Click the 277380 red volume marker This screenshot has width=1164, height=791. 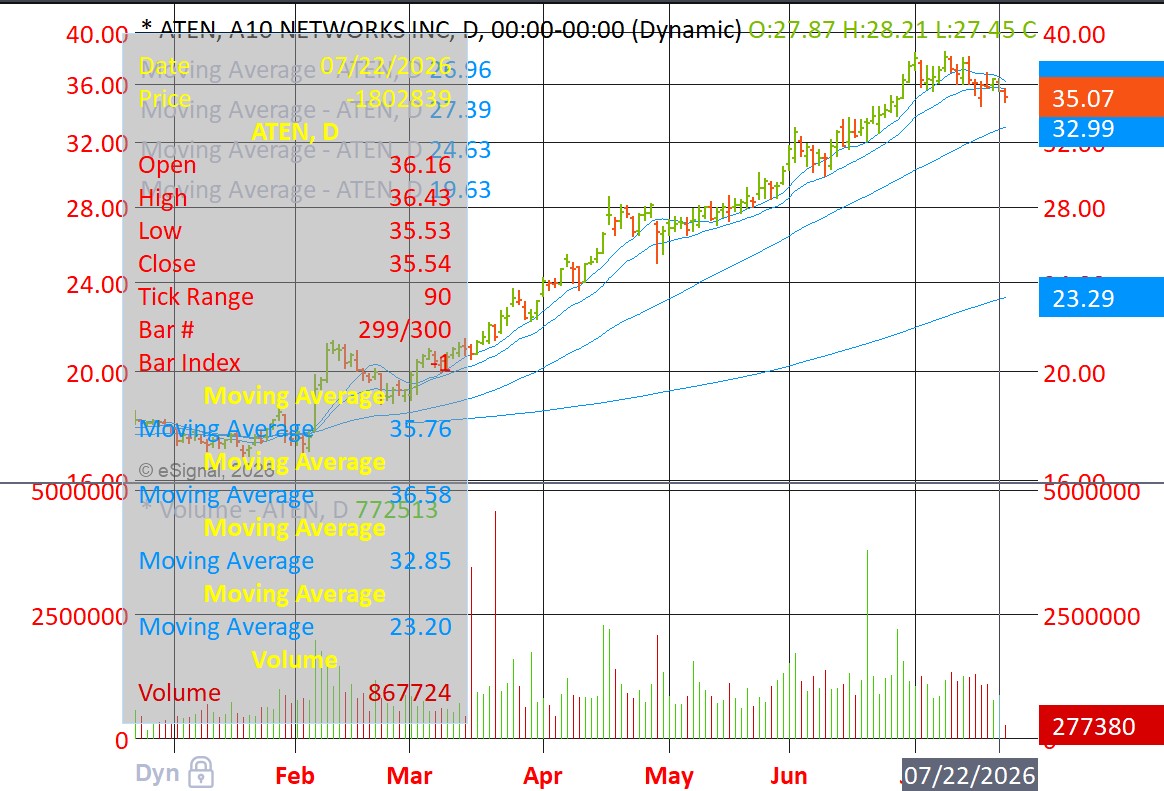pyautogui.click(x=1102, y=726)
